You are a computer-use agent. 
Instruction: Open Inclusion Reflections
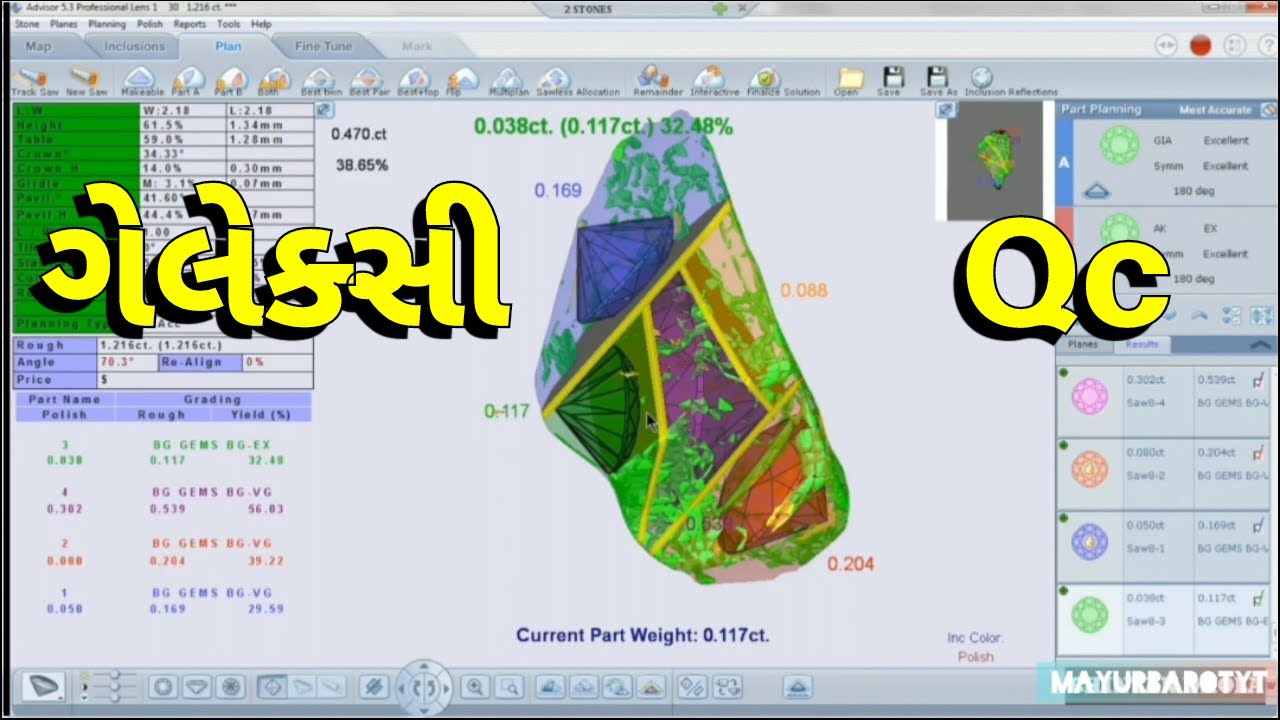(x=1010, y=82)
